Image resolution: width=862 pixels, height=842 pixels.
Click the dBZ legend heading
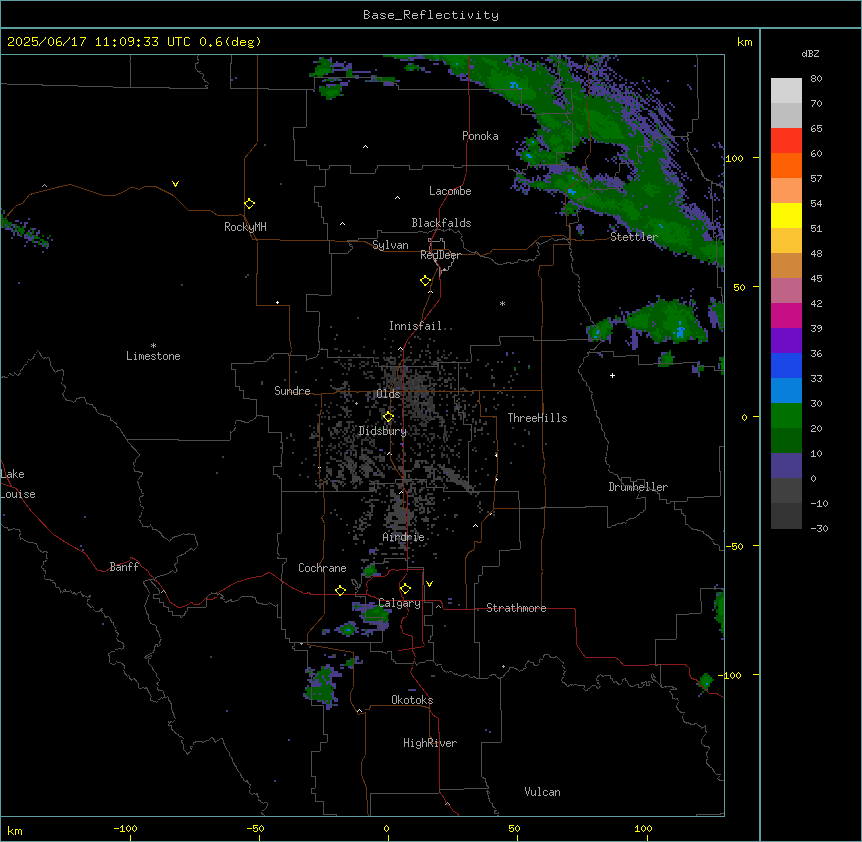810,54
